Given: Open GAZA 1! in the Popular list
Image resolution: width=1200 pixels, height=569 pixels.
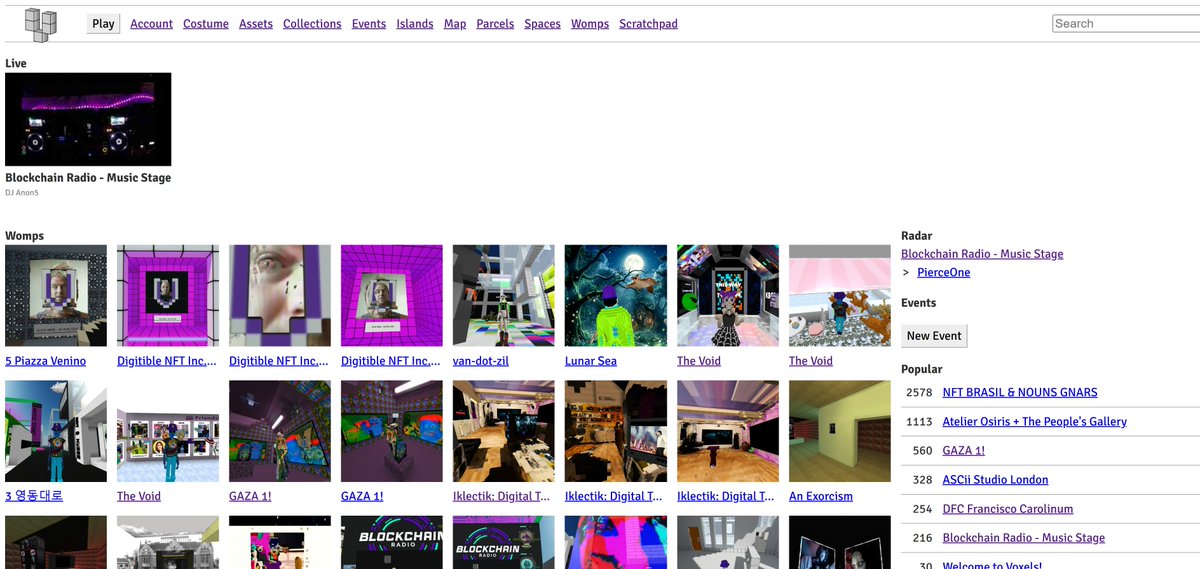Looking at the screenshot, I should coord(964,450).
